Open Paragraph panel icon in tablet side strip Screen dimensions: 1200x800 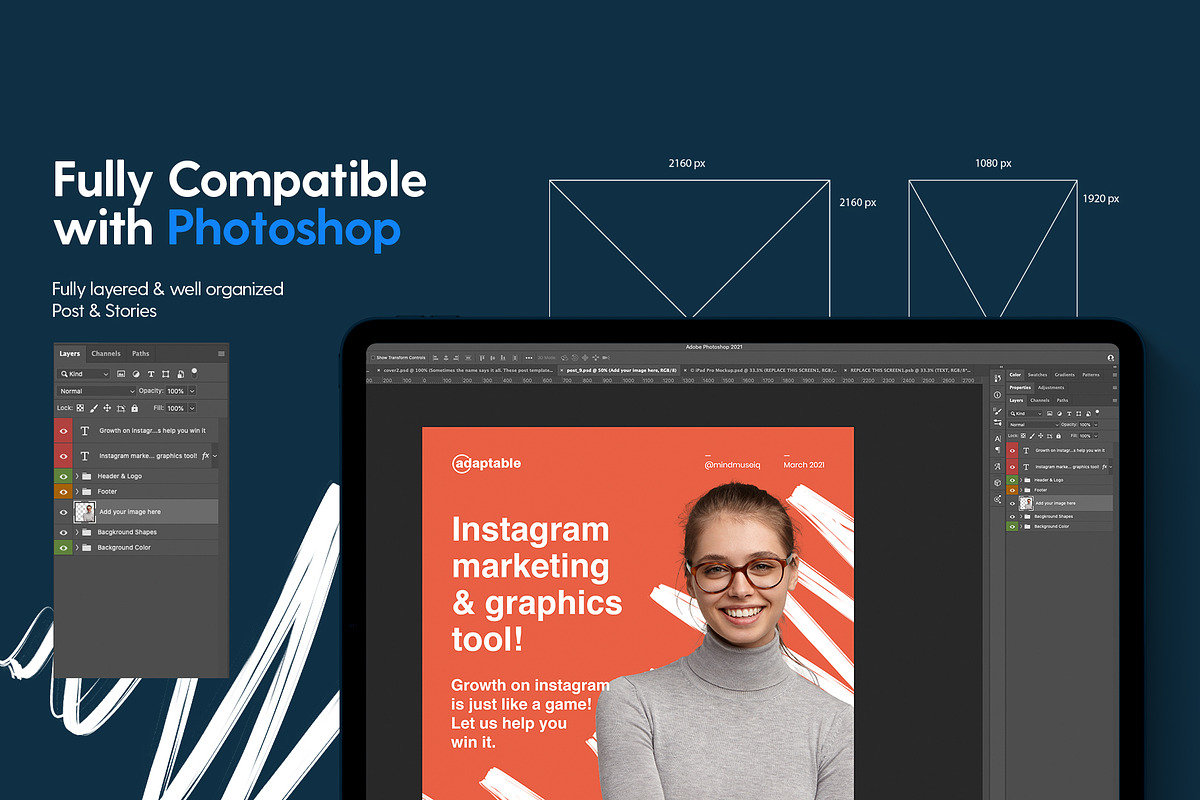(997, 450)
